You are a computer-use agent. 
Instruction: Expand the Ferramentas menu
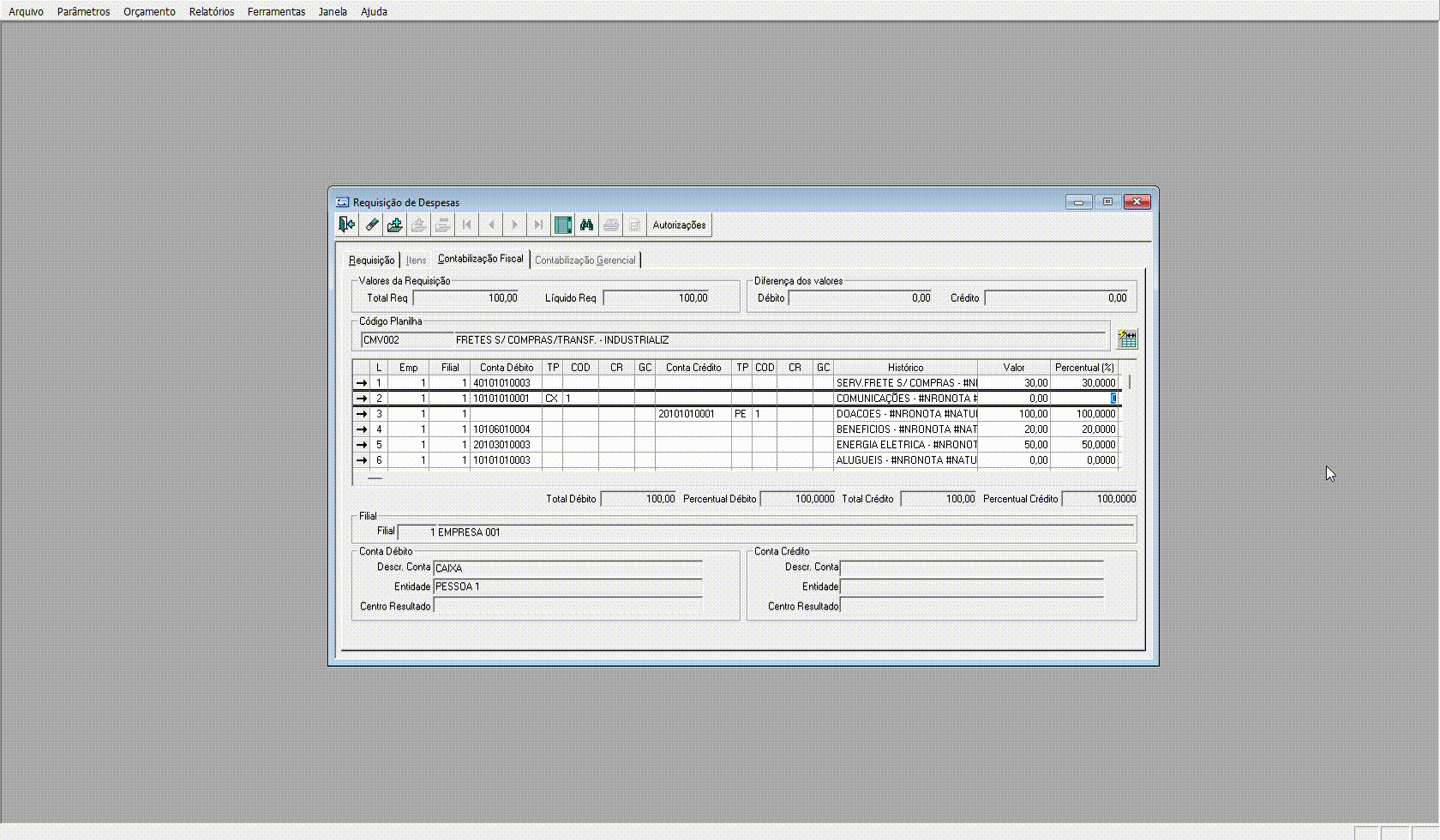click(x=276, y=11)
